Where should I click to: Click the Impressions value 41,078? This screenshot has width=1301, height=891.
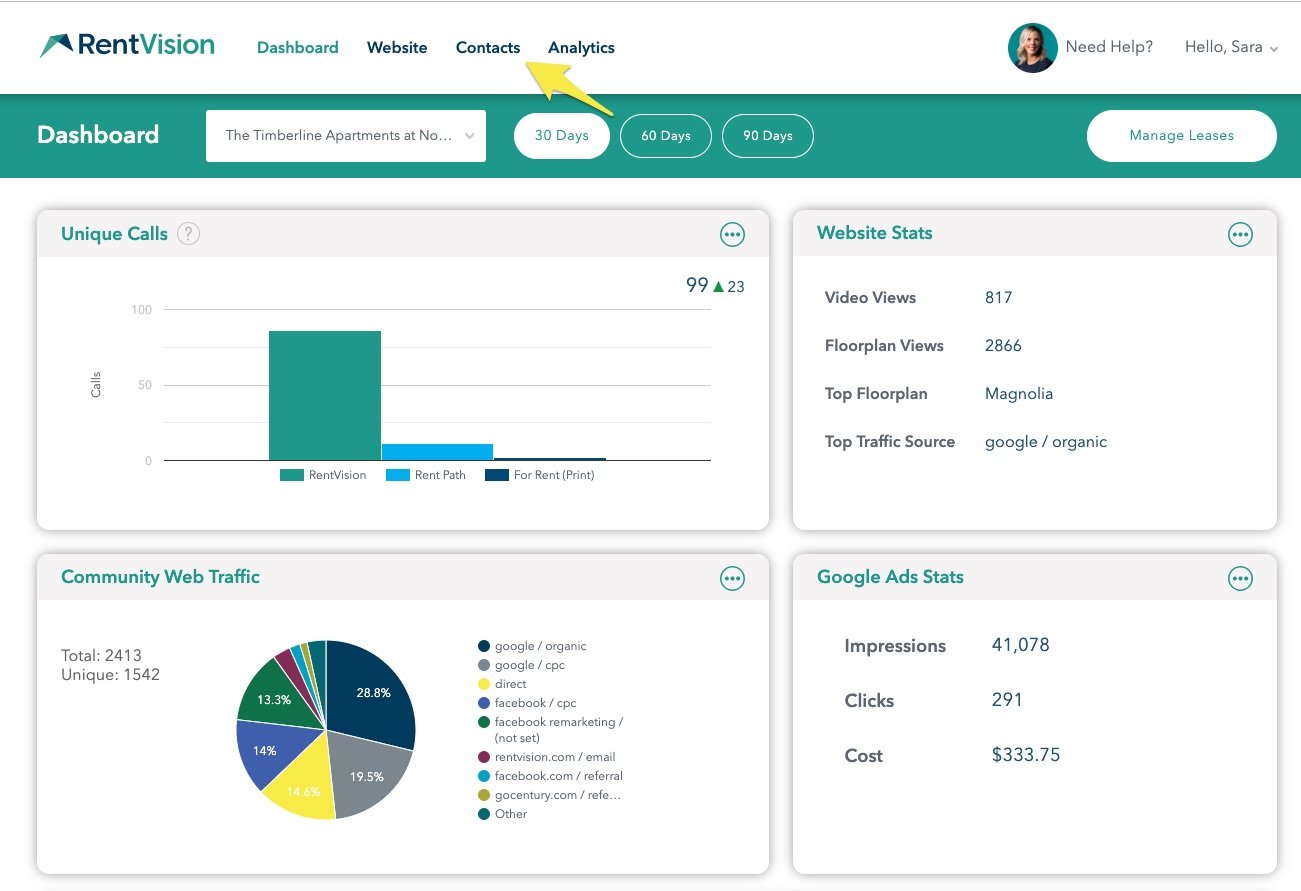point(1020,645)
